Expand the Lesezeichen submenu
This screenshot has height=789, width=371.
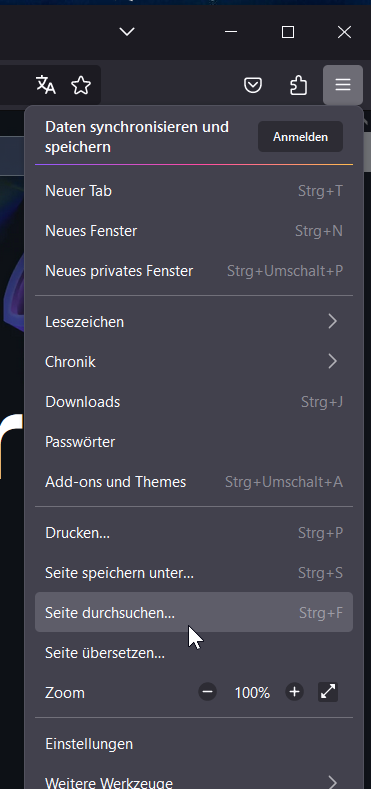tap(194, 322)
